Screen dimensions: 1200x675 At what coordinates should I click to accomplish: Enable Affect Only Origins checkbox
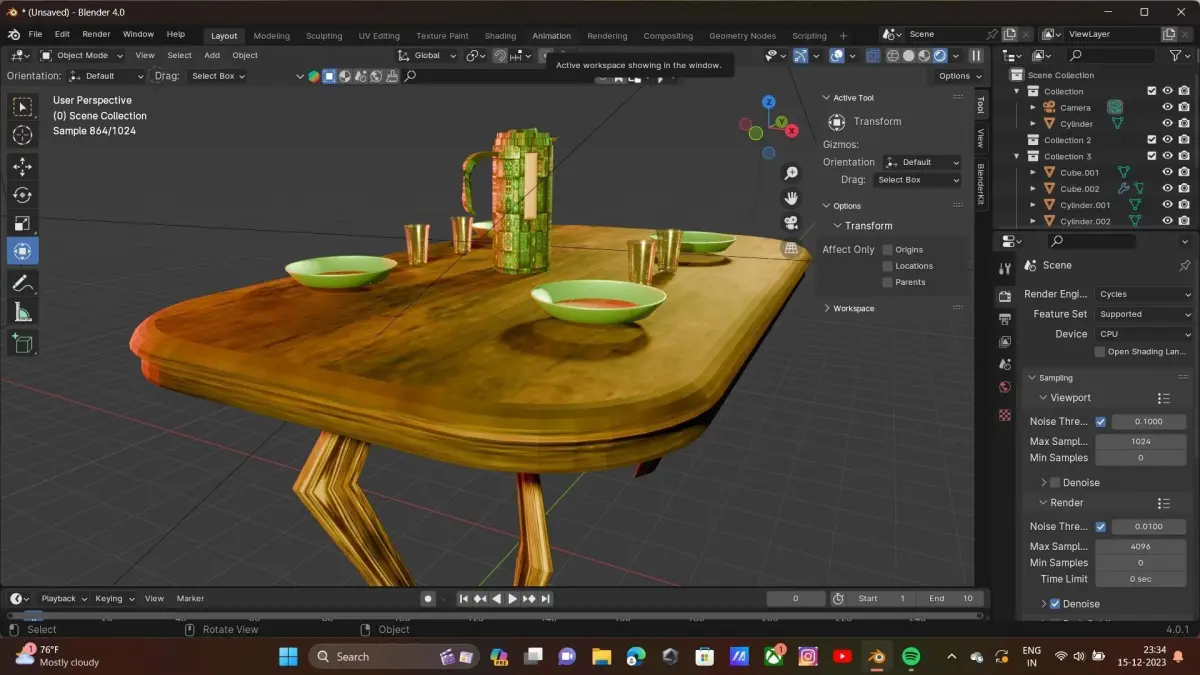pyautogui.click(x=887, y=250)
